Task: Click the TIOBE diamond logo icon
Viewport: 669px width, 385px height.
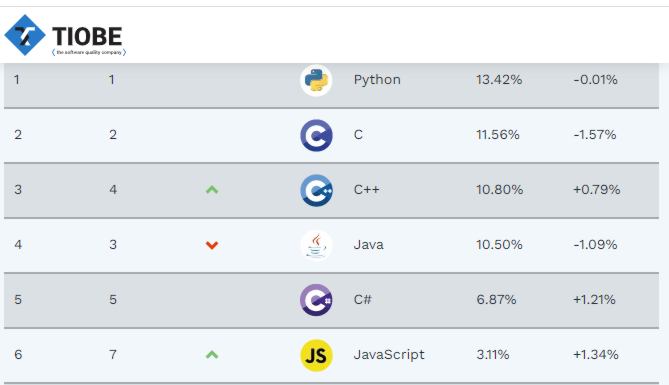Action: 25,35
